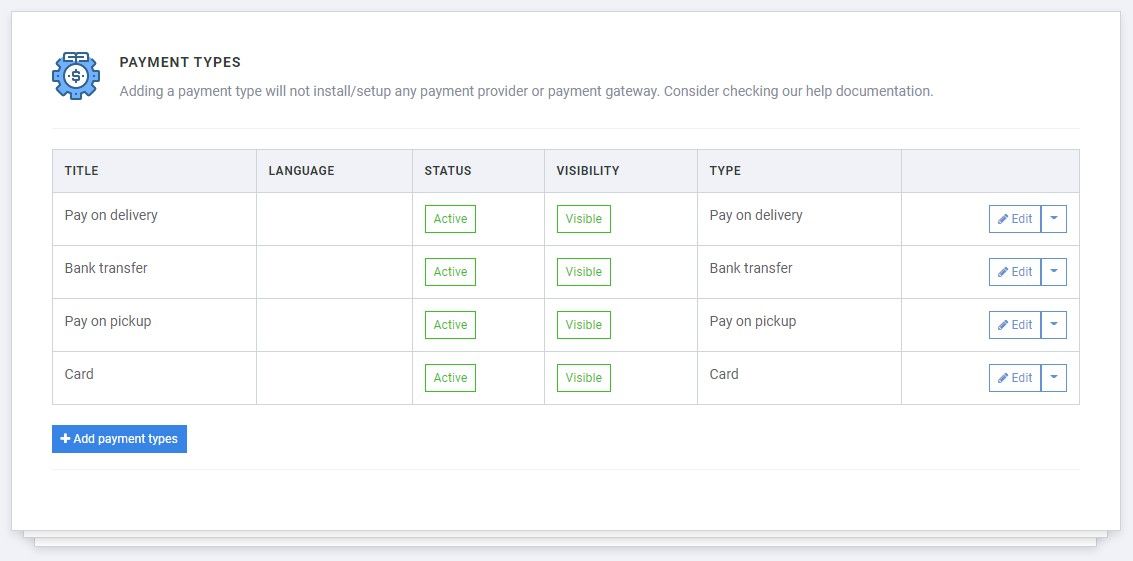Toggle Visible badge of Card

click(x=584, y=377)
